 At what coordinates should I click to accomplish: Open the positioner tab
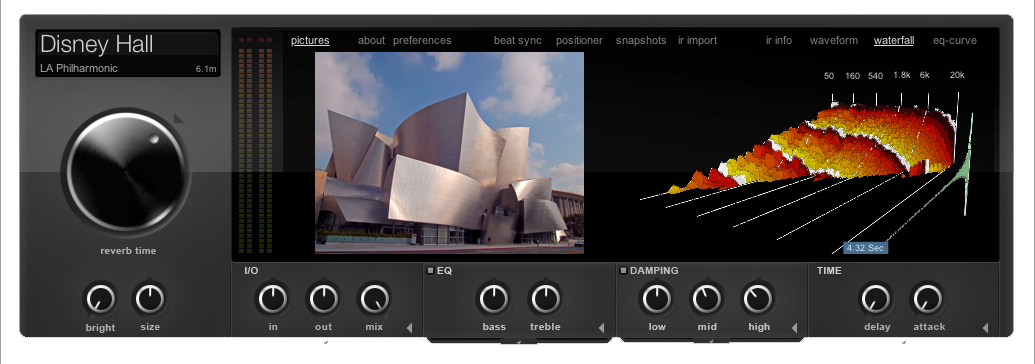580,40
